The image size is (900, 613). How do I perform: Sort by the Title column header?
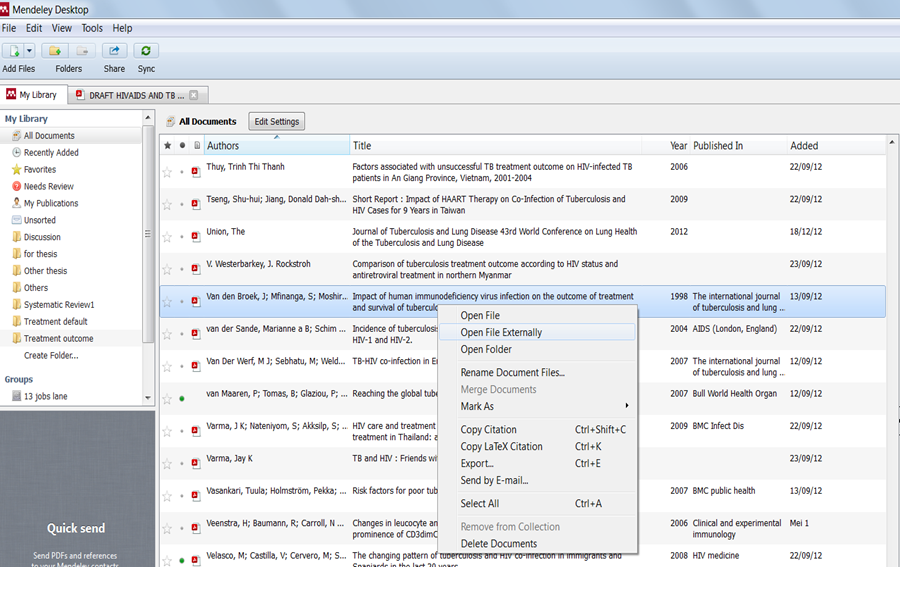495,146
